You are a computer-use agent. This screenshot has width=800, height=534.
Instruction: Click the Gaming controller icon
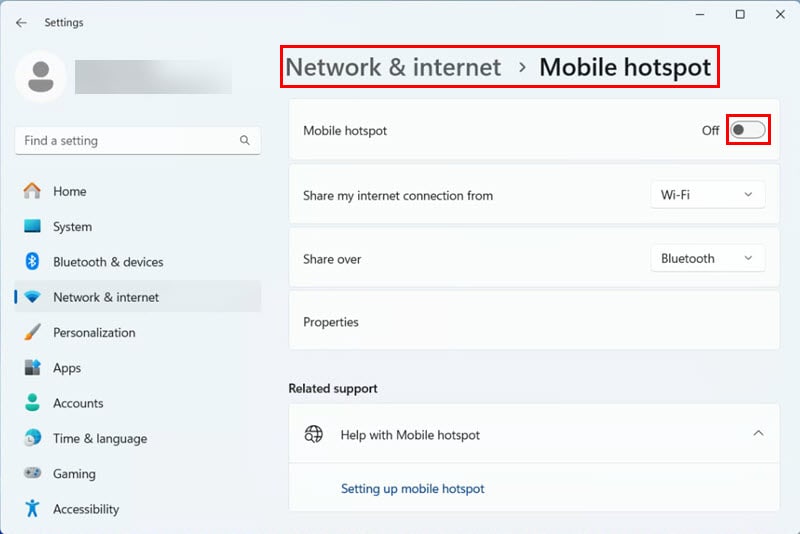click(32, 473)
